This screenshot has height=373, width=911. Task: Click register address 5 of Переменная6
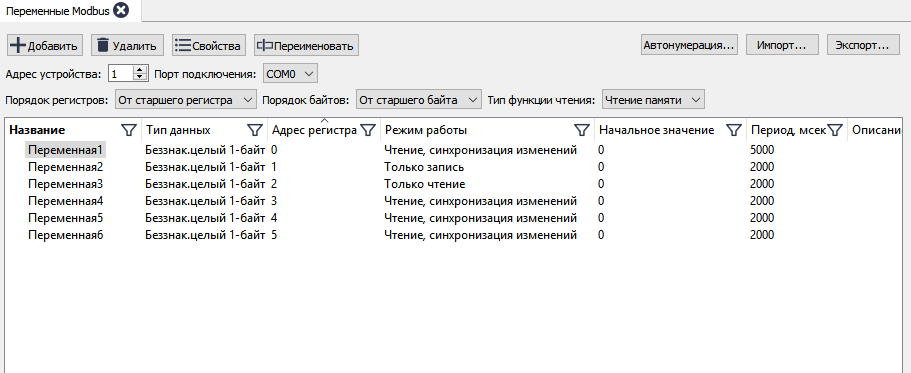tap(274, 235)
